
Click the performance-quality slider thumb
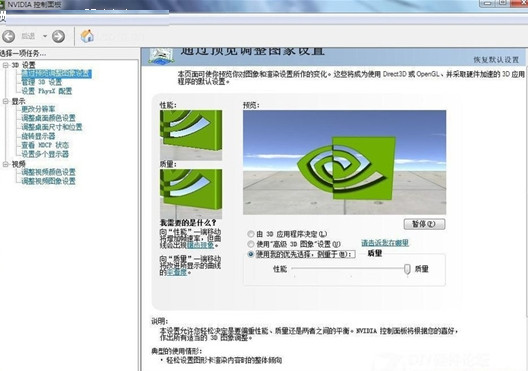pos(407,269)
